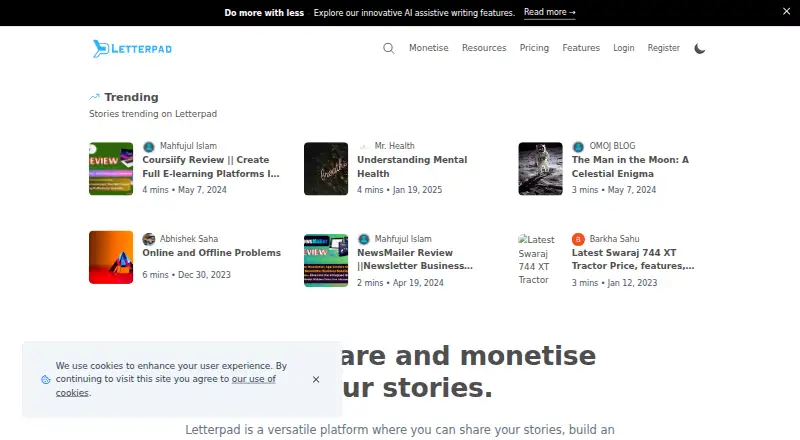800x440 pixels.
Task: Open Abhishek Saha author avatar
Action: 148,239
